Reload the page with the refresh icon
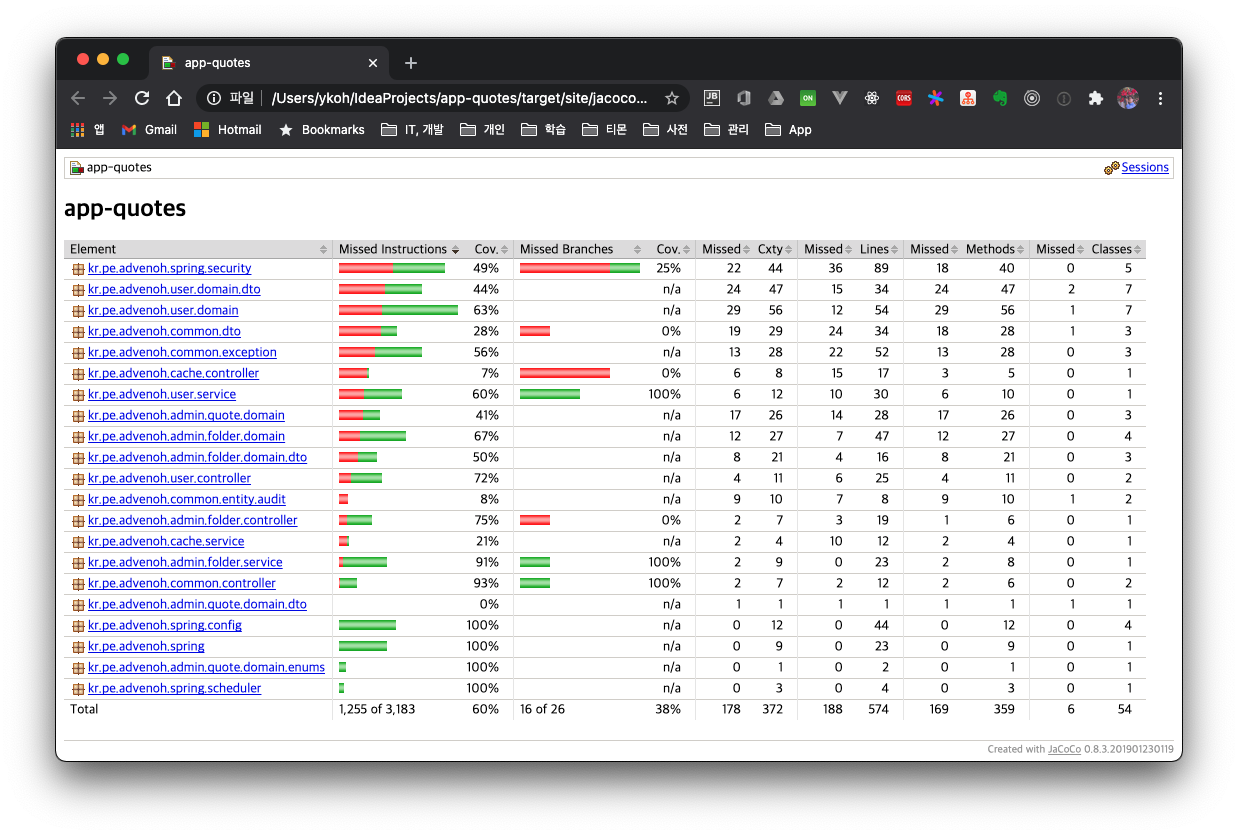1238x835 pixels. [142, 98]
